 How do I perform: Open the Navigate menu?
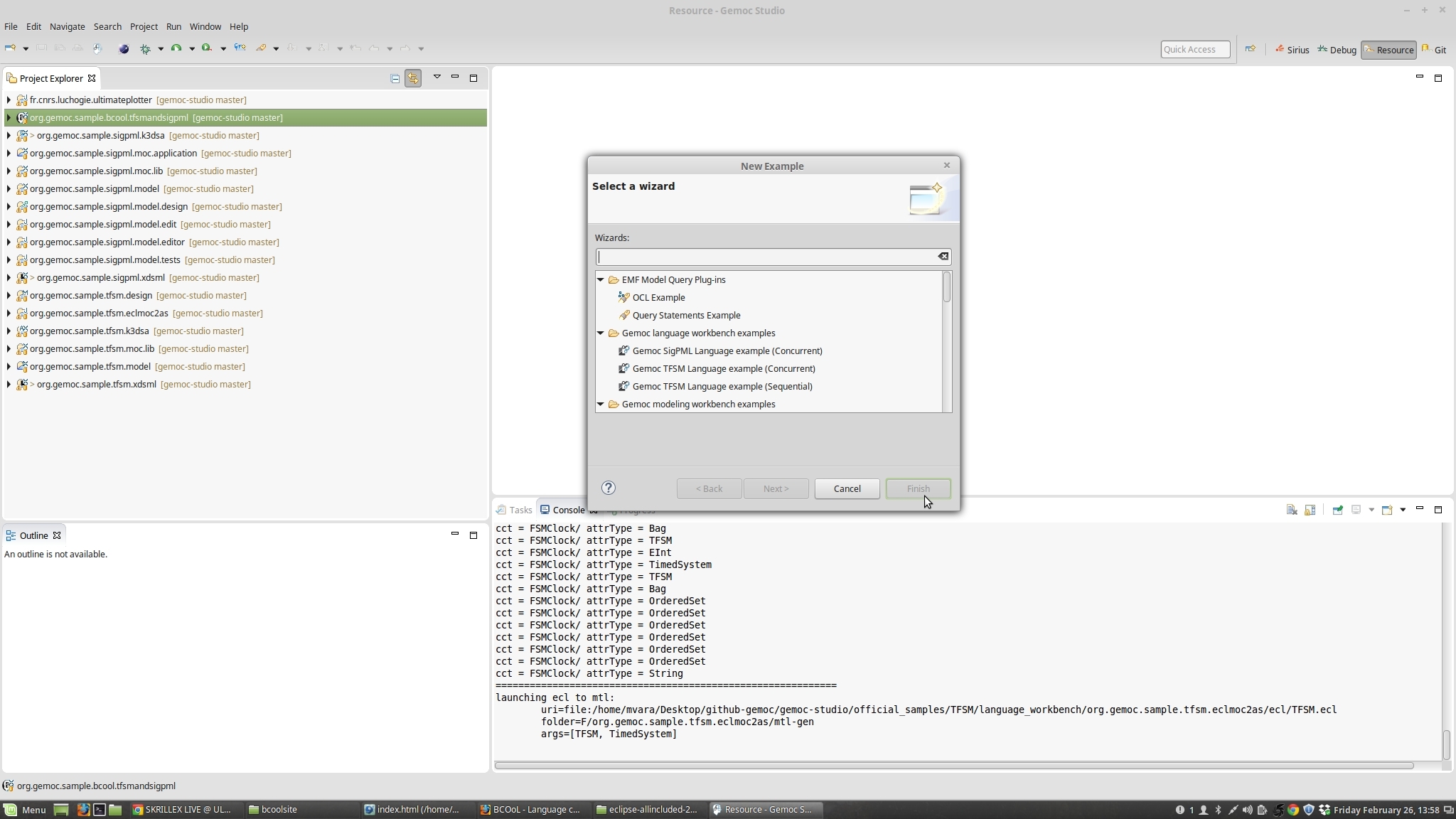68,26
